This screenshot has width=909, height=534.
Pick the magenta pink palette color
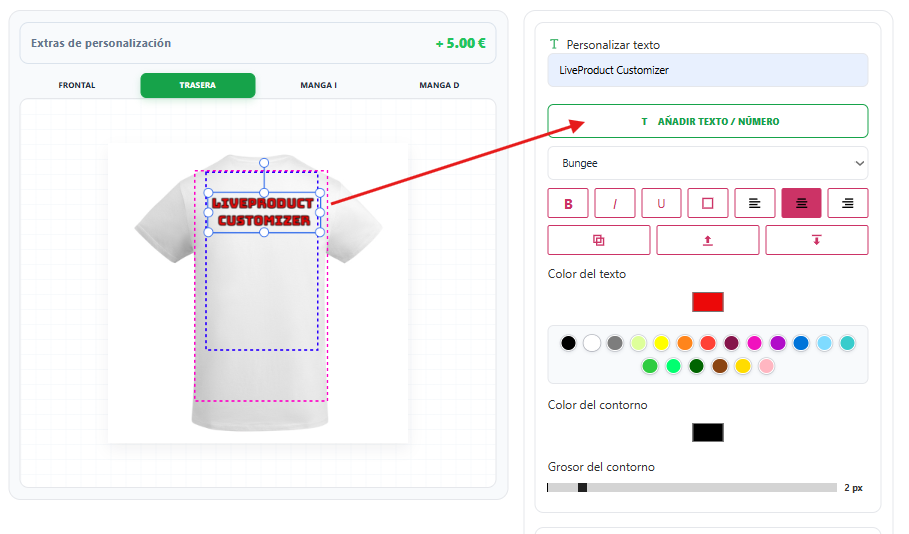pyautogui.click(x=755, y=343)
